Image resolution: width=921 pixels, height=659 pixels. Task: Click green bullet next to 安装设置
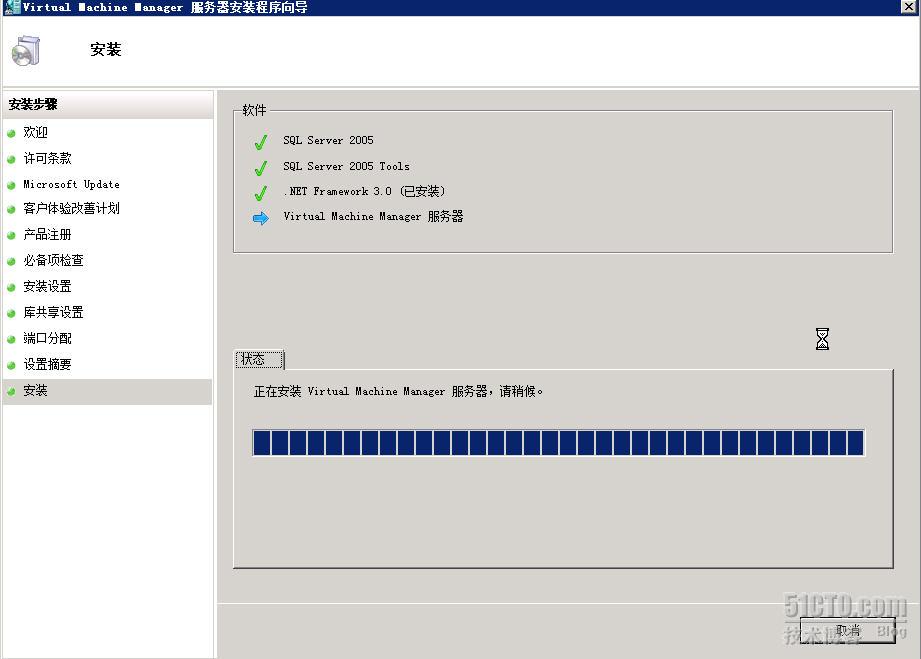pyautogui.click(x=11, y=287)
